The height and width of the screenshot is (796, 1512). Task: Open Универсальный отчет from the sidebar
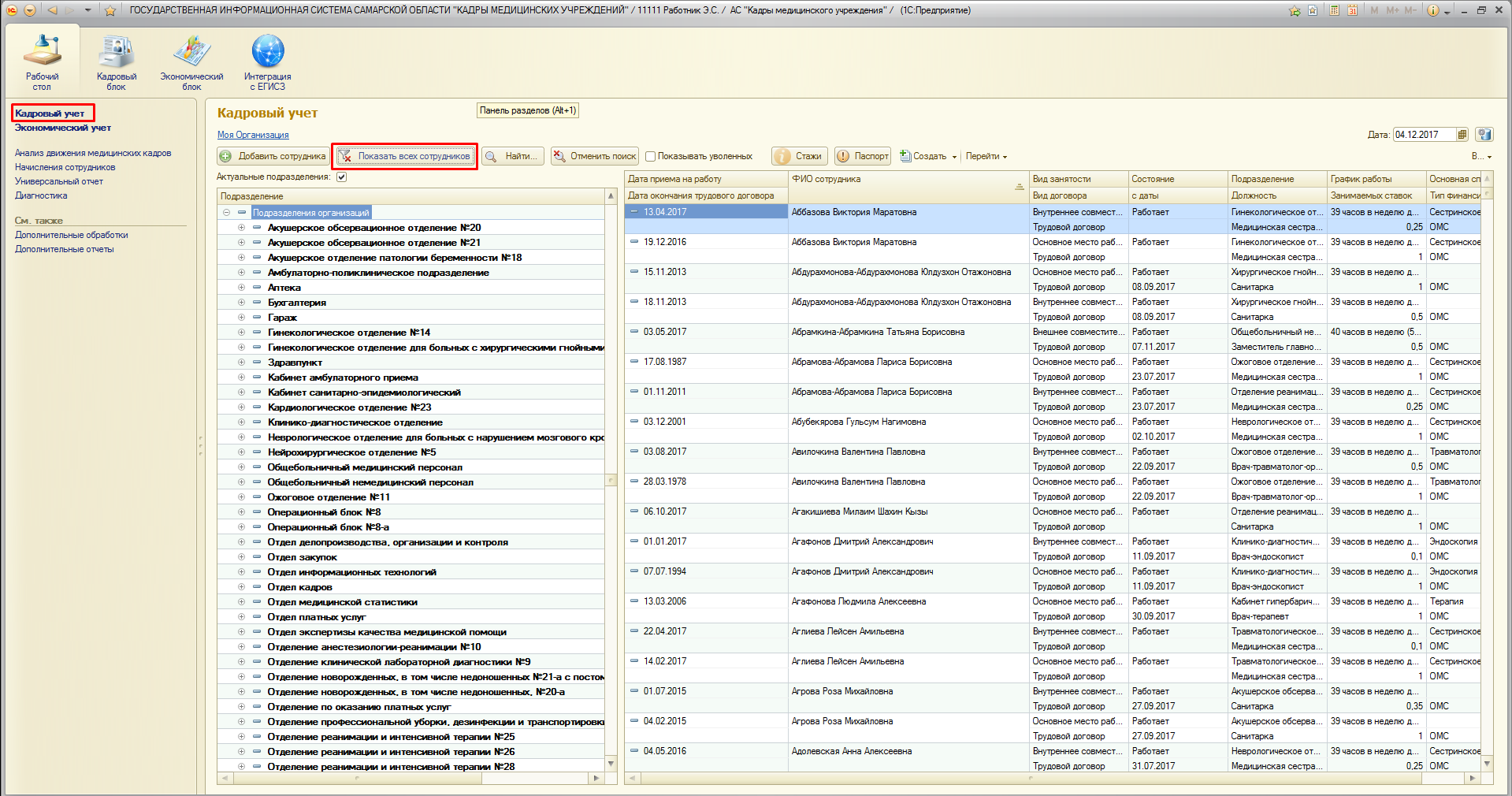(59, 181)
